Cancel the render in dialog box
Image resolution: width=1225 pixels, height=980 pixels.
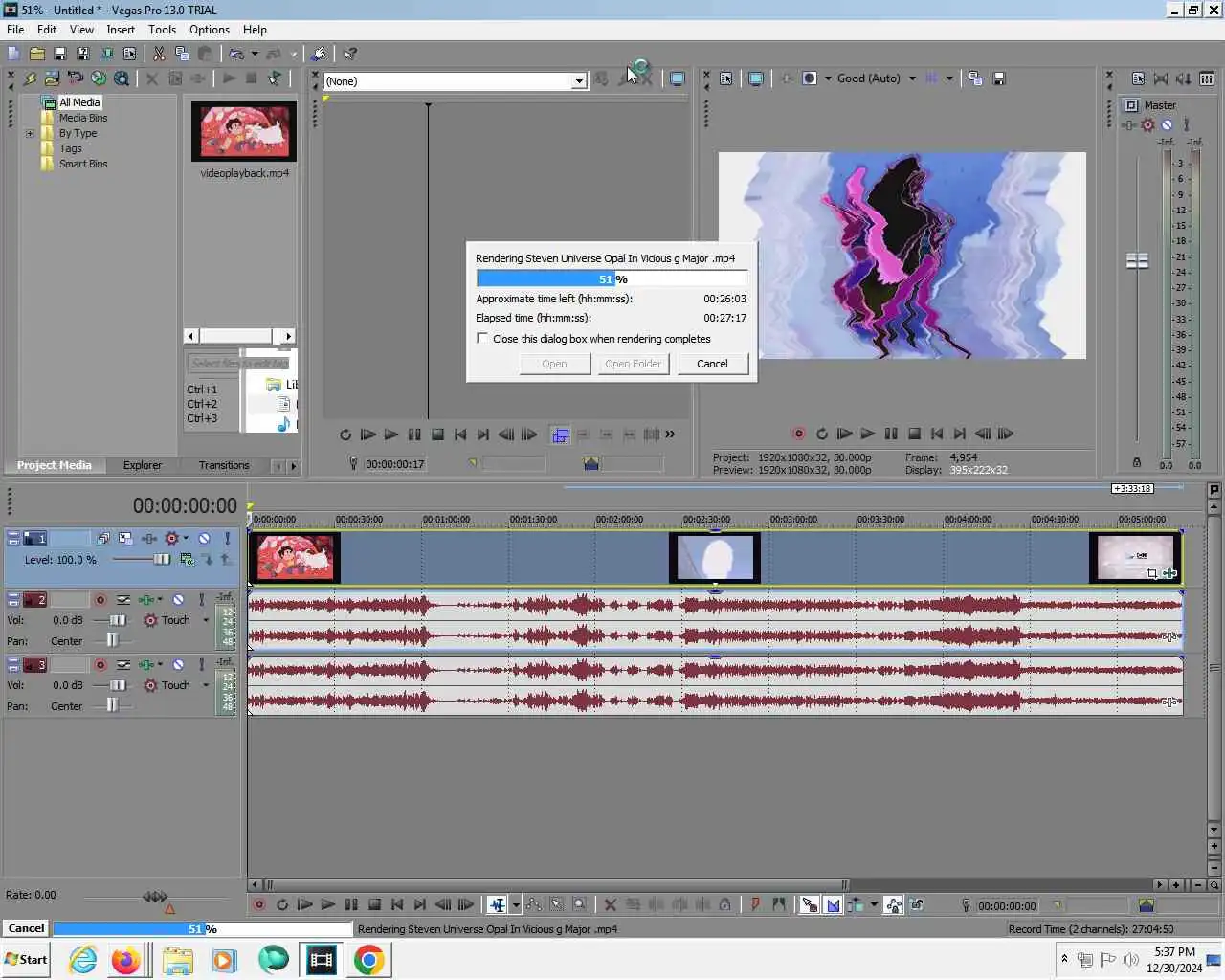pyautogui.click(x=712, y=364)
